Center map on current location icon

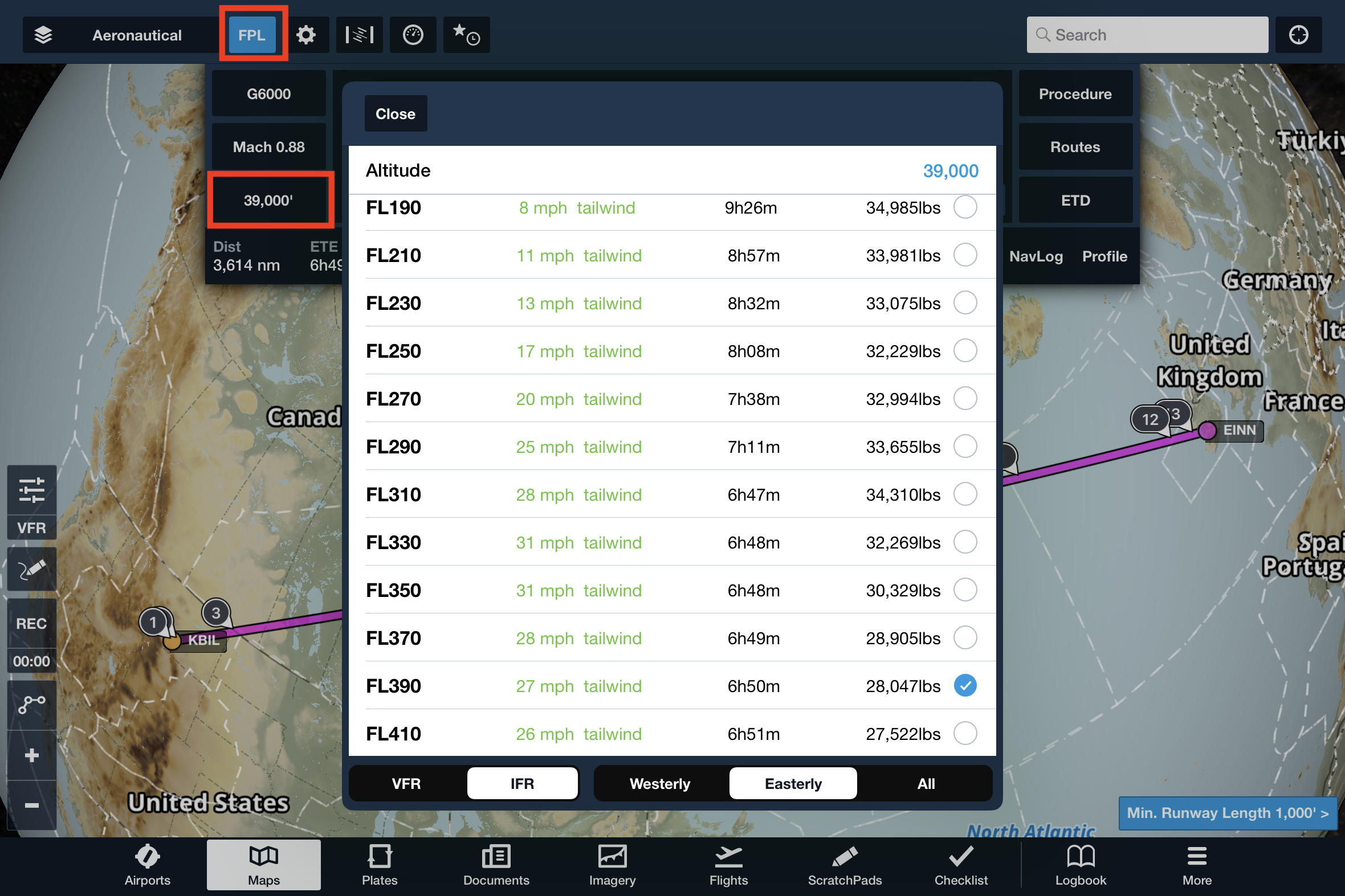1299,35
